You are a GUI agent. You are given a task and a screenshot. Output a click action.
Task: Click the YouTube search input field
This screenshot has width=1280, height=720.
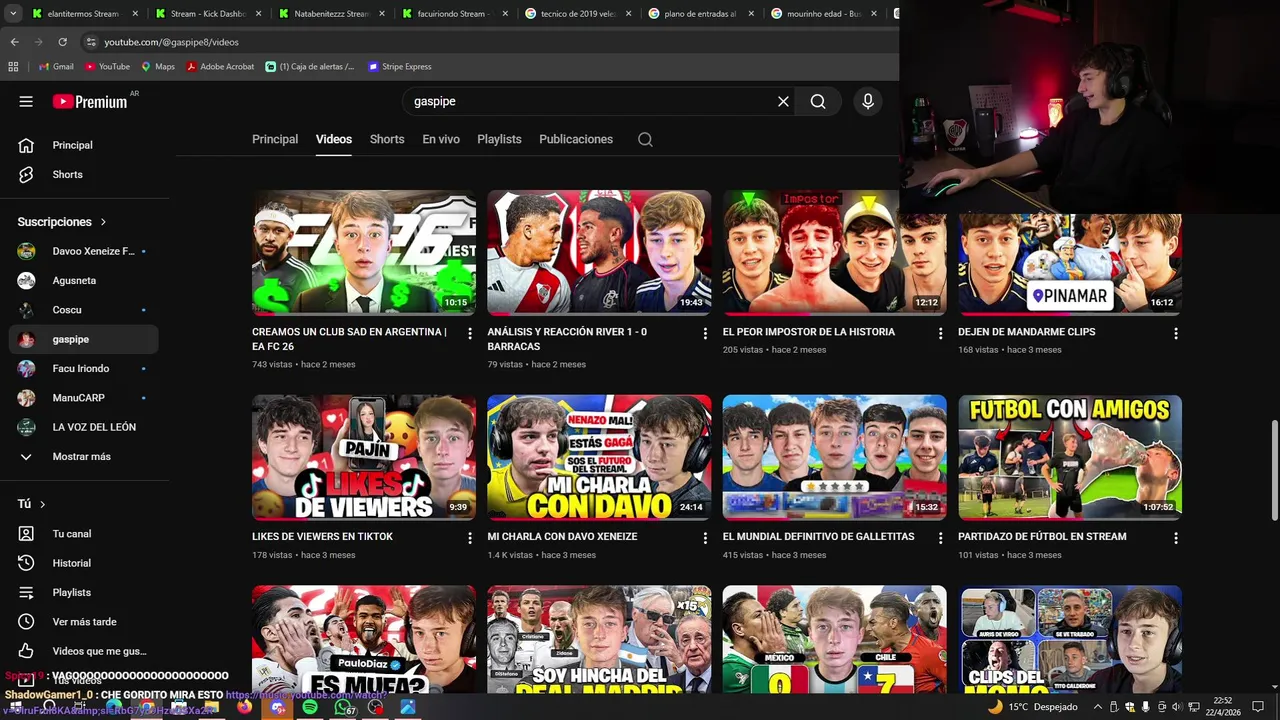coord(590,101)
